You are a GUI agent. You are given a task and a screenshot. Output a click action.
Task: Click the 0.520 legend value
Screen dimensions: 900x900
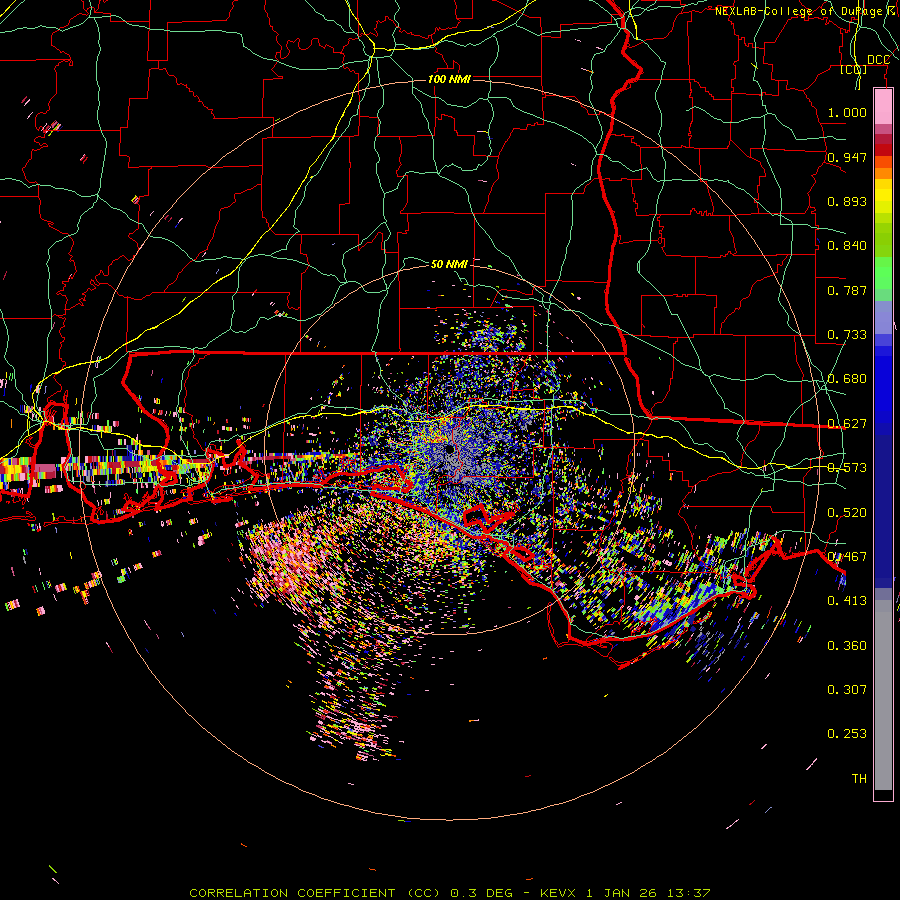(x=847, y=512)
